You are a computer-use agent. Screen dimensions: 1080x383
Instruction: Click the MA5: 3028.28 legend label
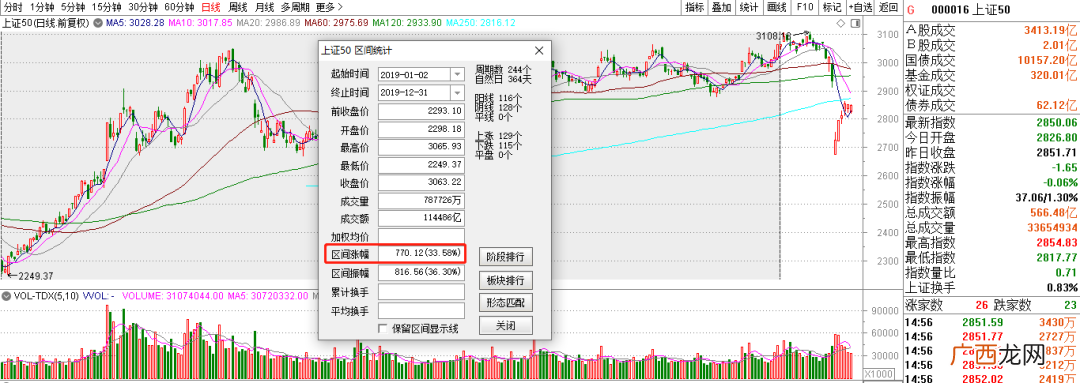coord(136,23)
